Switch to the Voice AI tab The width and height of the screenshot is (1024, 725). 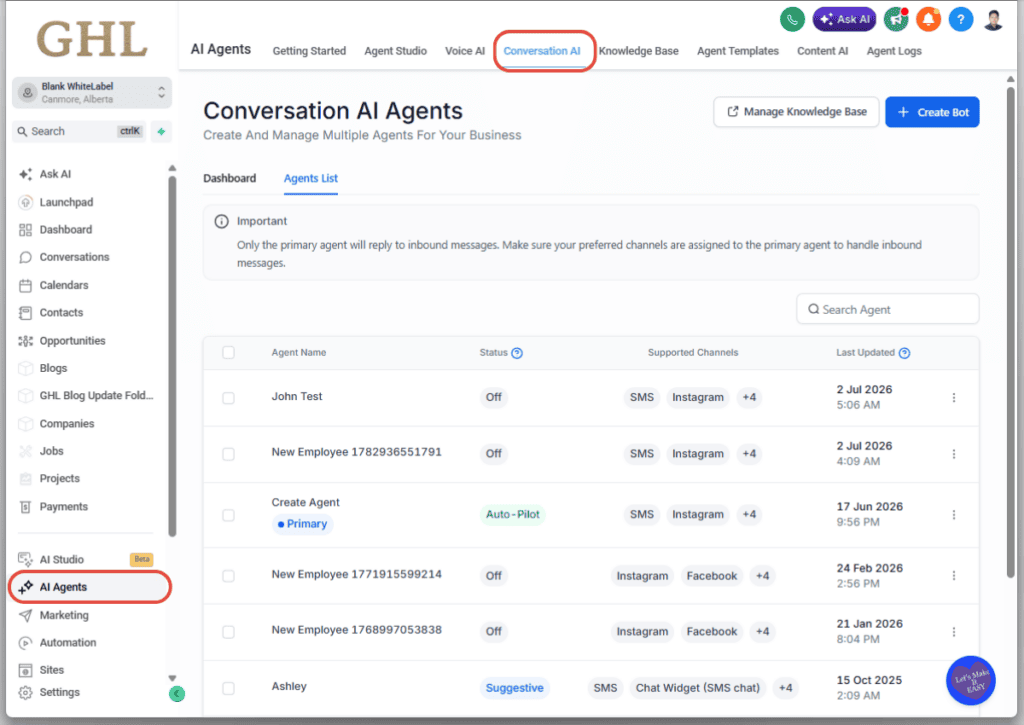(464, 51)
